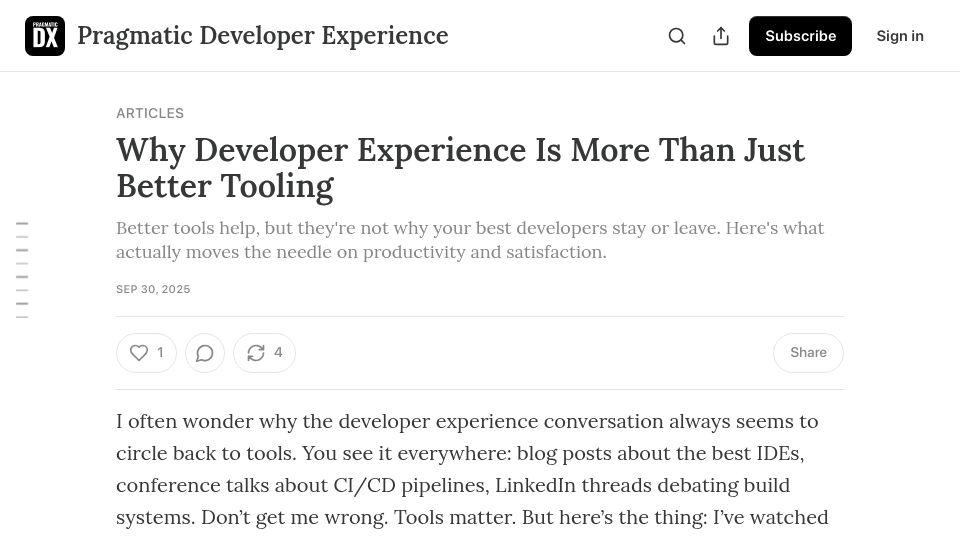The height and width of the screenshot is (540, 960).
Task: Restack the post with circular arrows button
Action: [264, 353]
